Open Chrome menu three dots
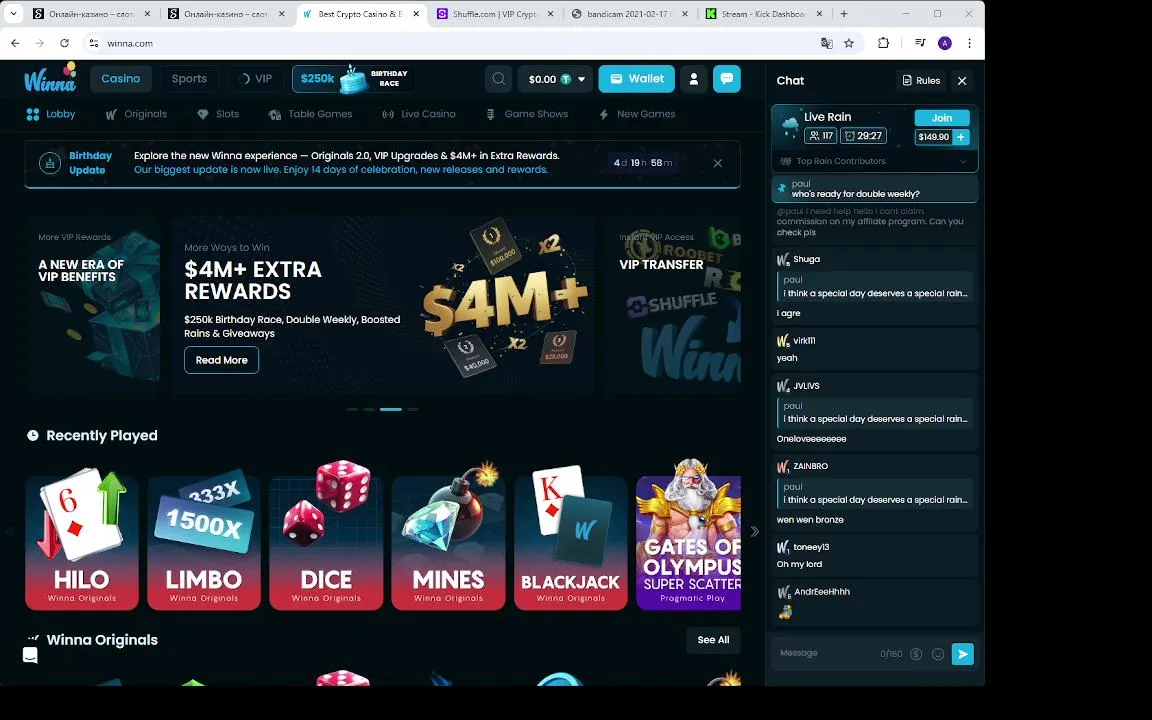This screenshot has width=1152, height=720. click(969, 43)
